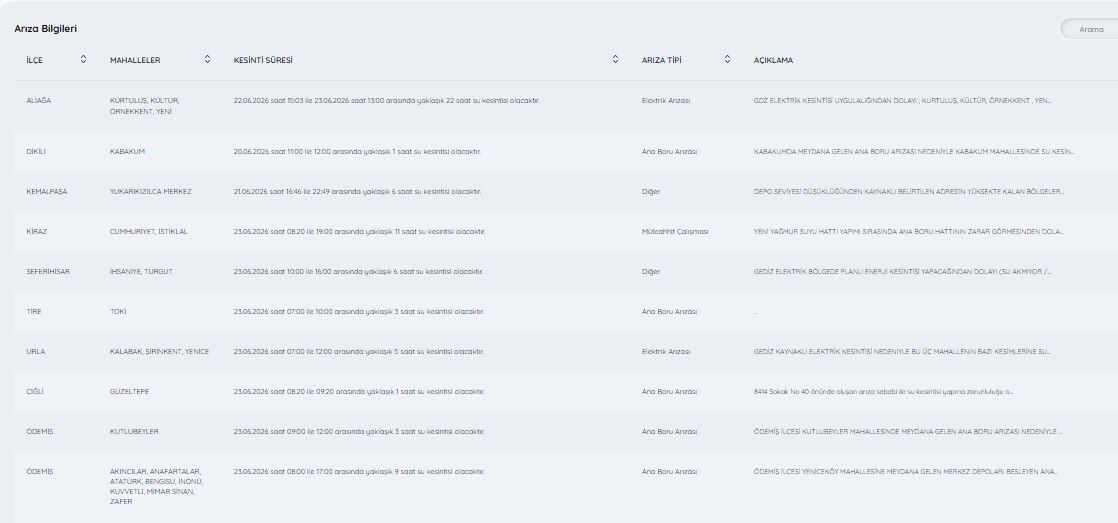
Task: Click KEMALPAŞA's 16:46 ile 22:49 outage text
Action: (357, 192)
